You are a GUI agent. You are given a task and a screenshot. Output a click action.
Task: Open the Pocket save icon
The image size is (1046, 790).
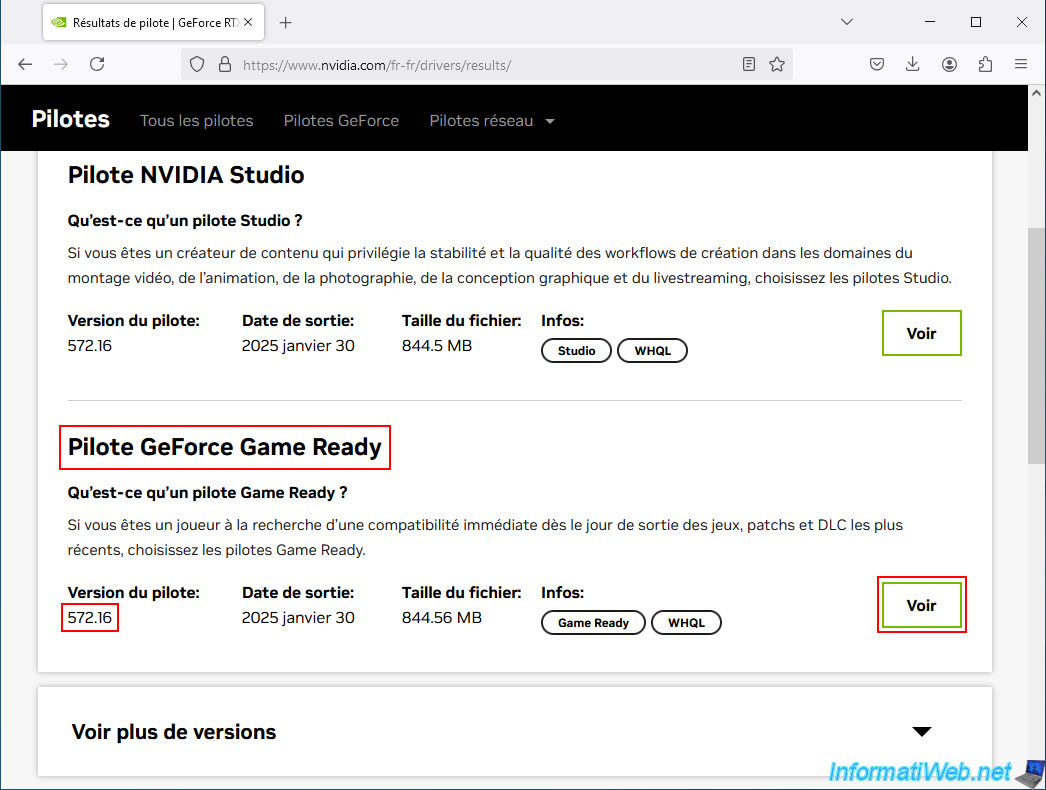point(877,65)
